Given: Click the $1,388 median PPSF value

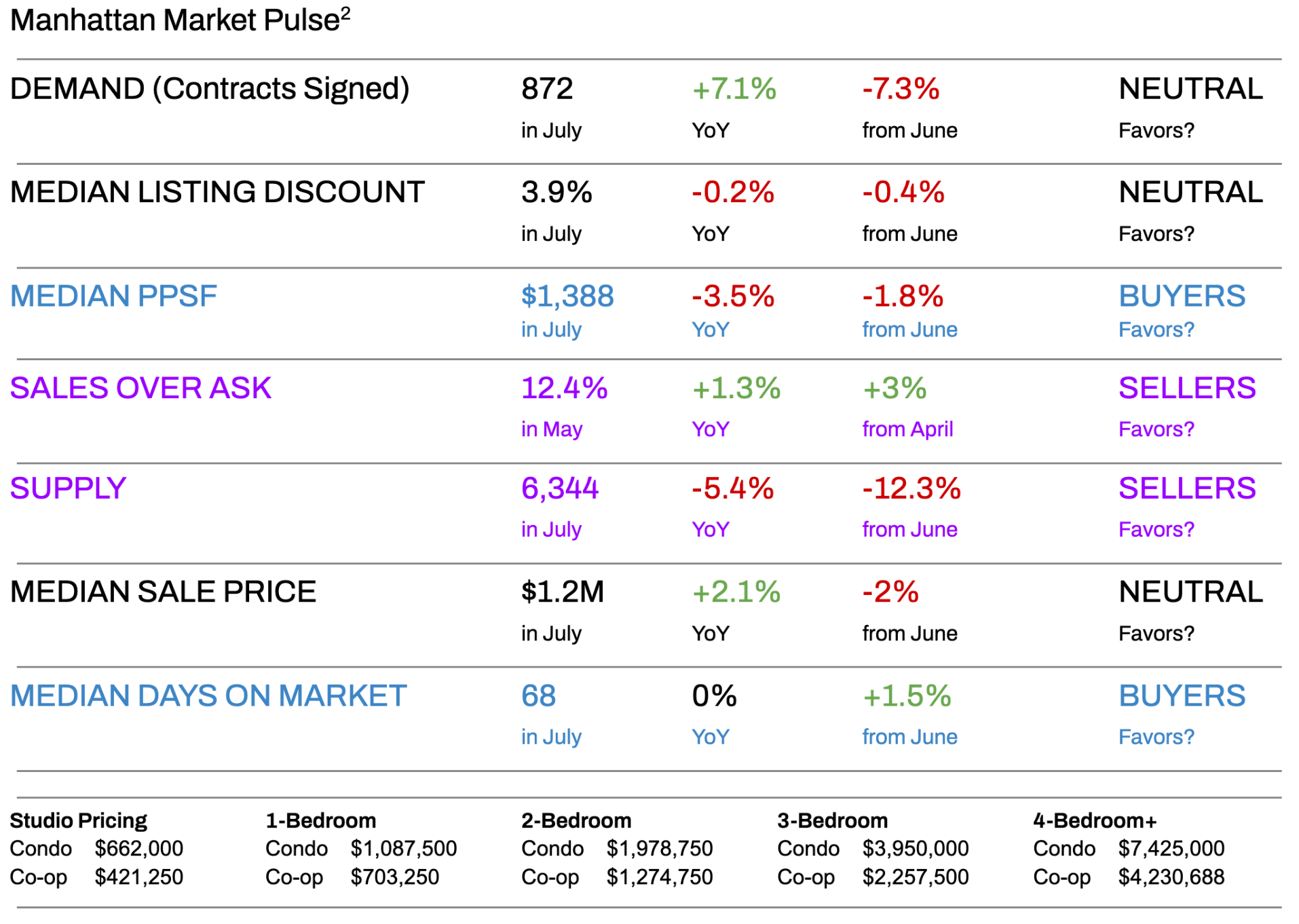Looking at the screenshot, I should point(567,296).
